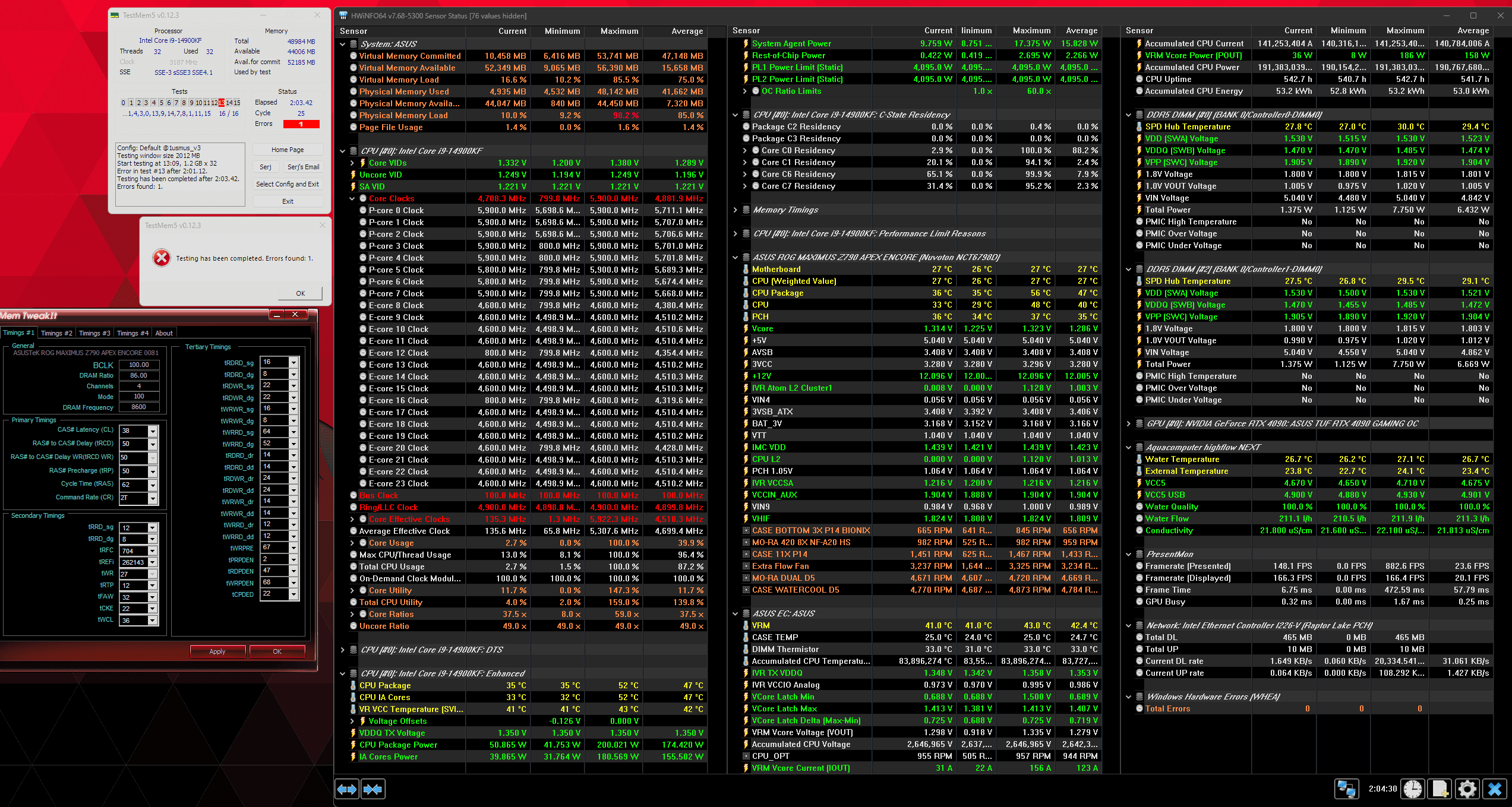The width and height of the screenshot is (1512, 807).
Task: Click the BCLK value field
Action: point(139,365)
